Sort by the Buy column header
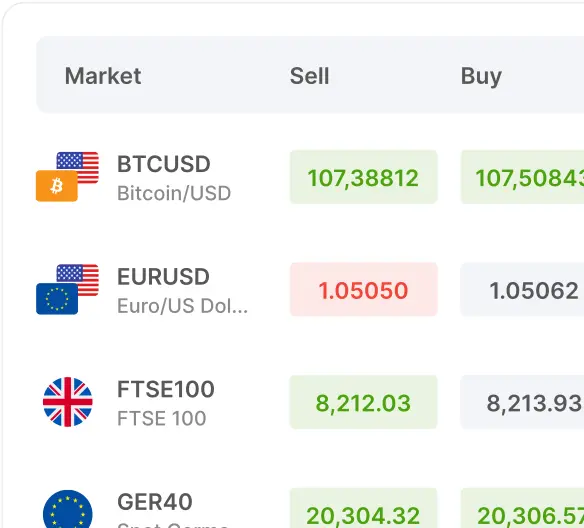584x528 pixels. (x=481, y=77)
